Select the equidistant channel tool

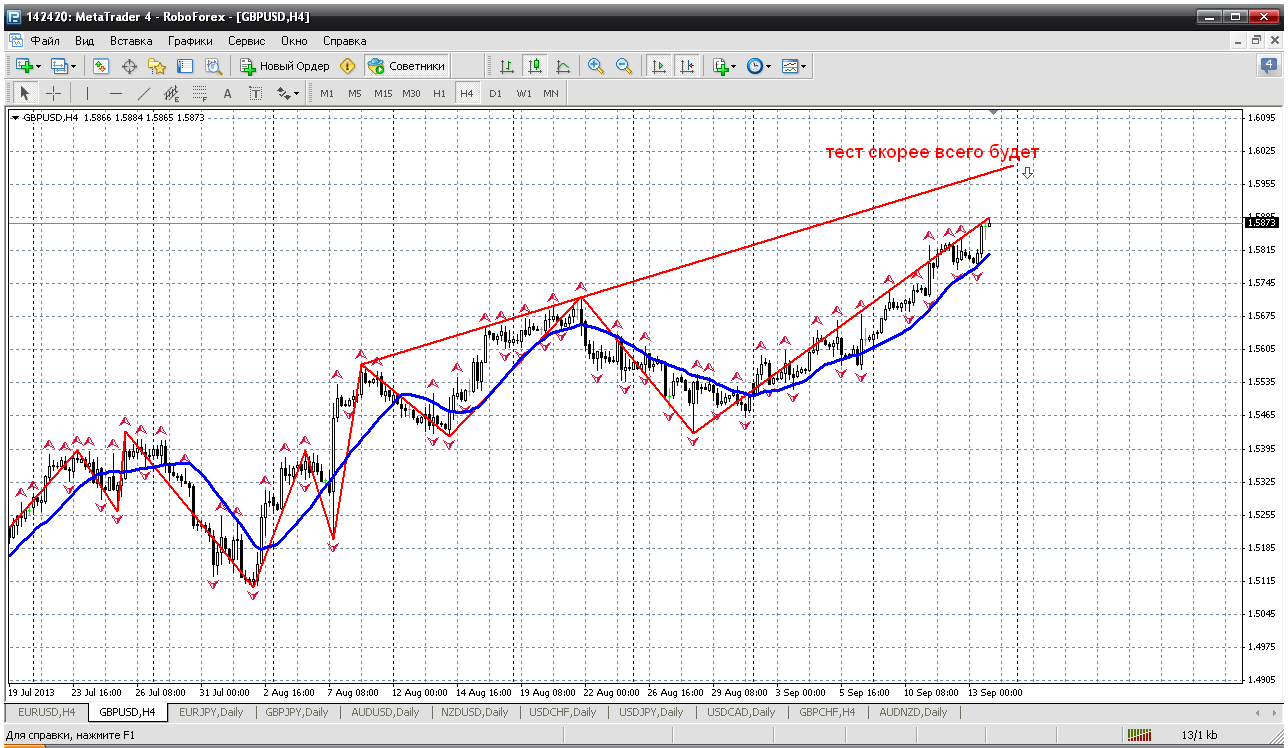tap(171, 93)
